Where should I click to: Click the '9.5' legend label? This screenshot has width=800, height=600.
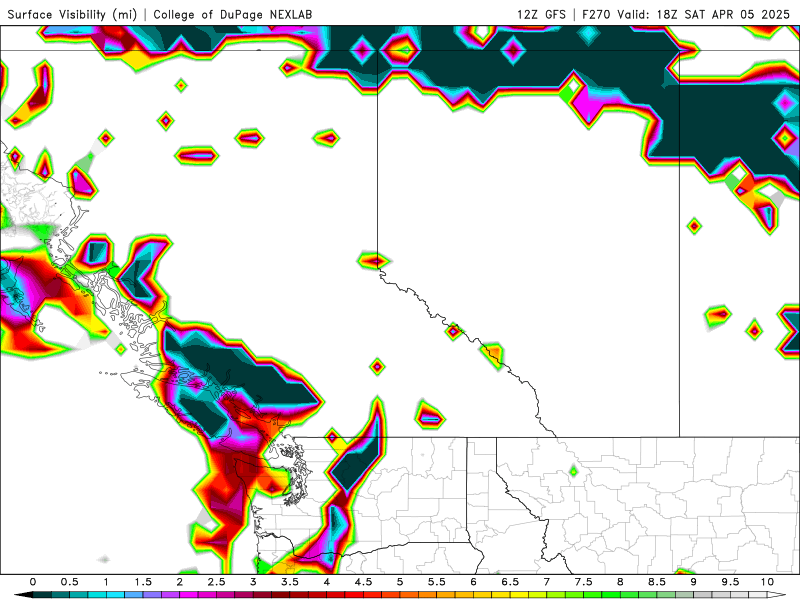(731, 582)
